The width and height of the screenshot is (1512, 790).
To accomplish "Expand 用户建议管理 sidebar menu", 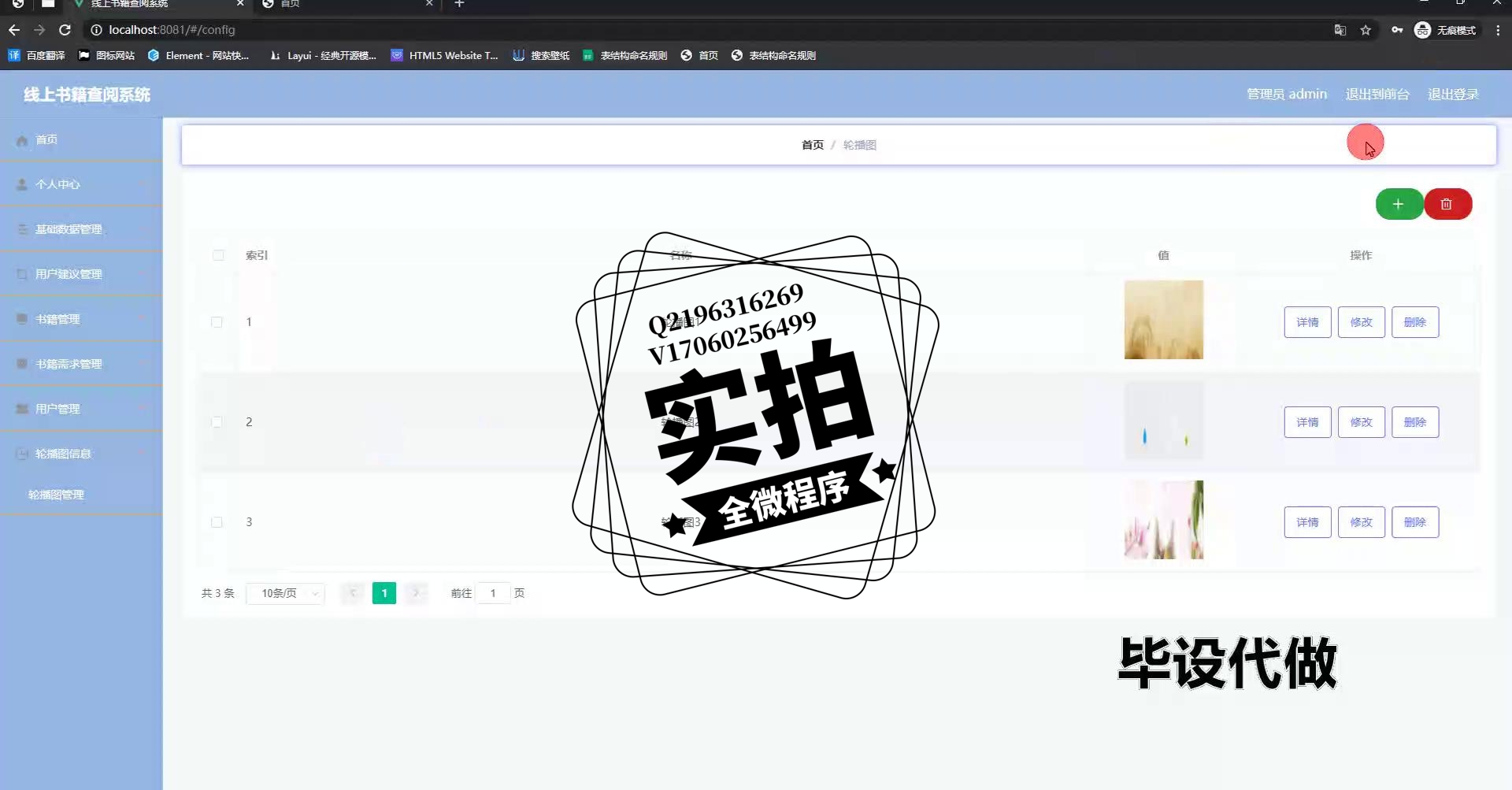I will click(81, 274).
